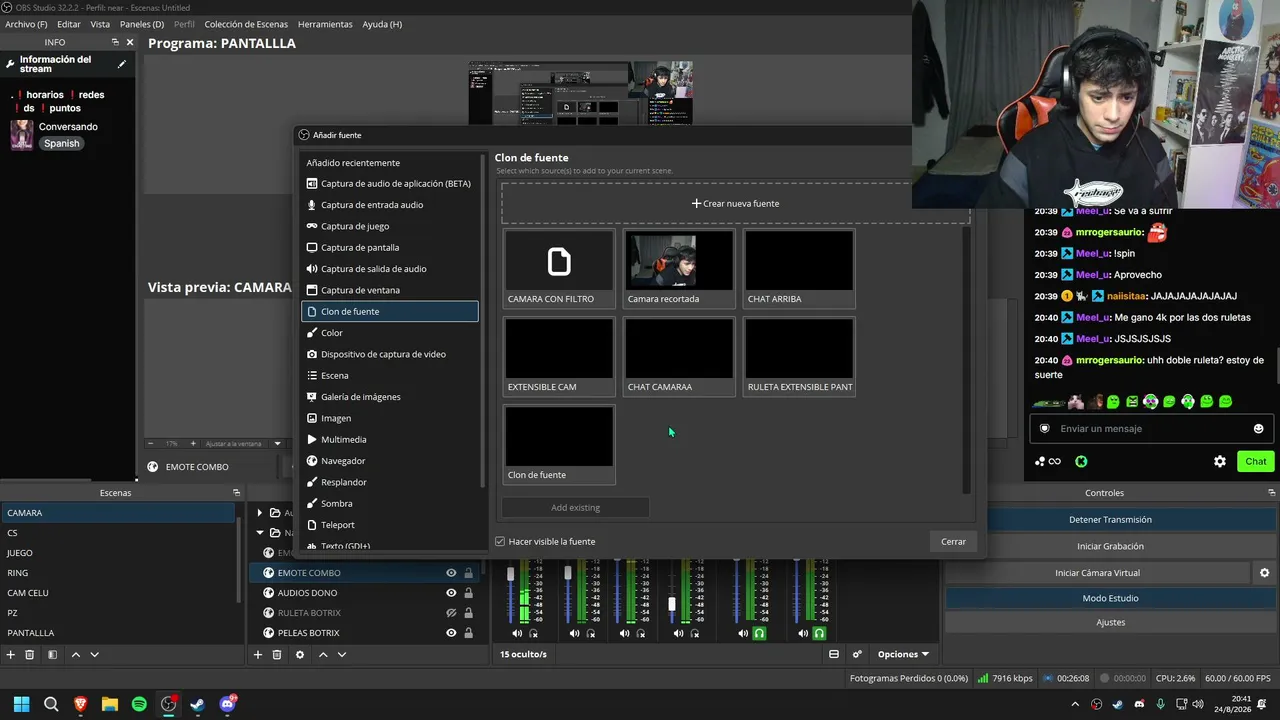Image resolution: width=1280 pixels, height=720 pixels.
Task: Pick the Color source type
Action: (x=390, y=333)
